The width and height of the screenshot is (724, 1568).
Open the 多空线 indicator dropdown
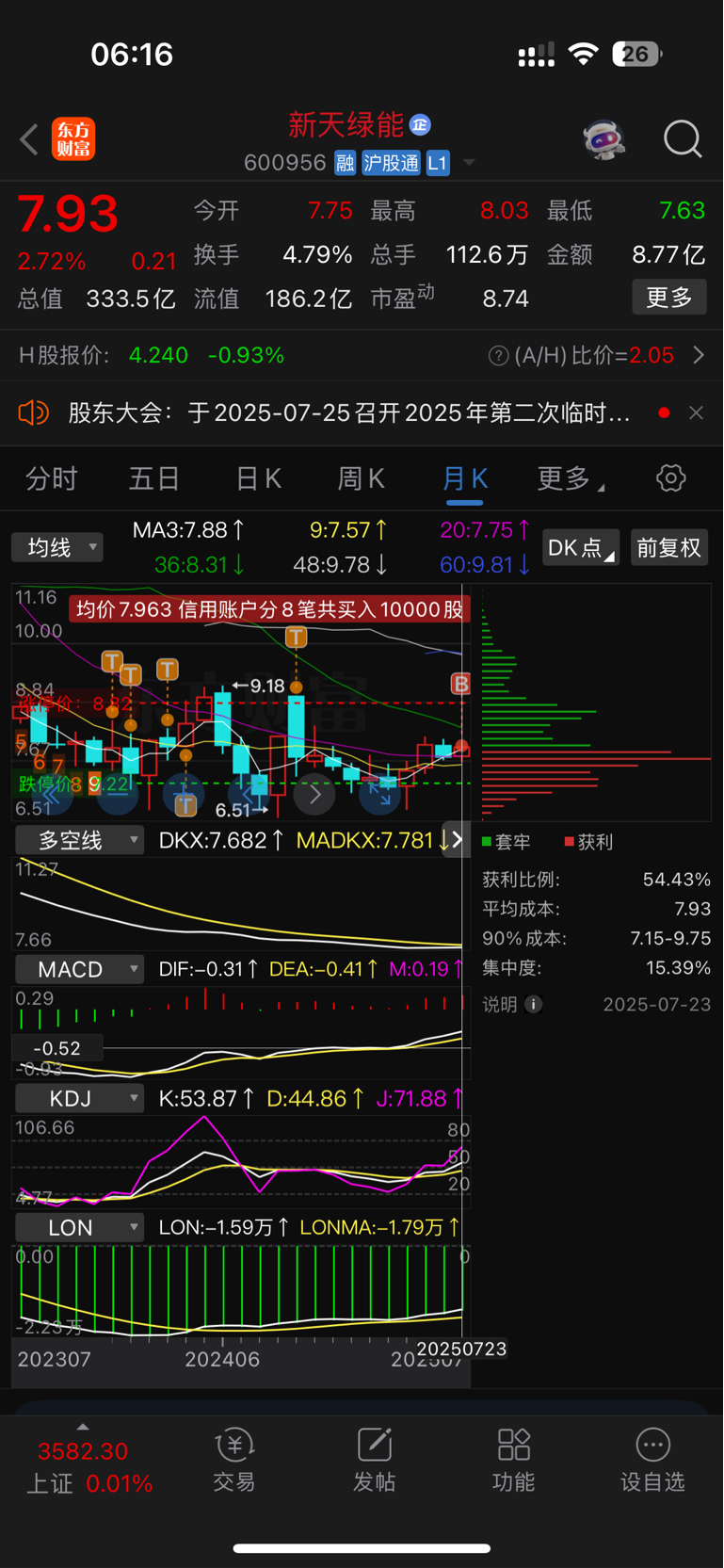(79, 840)
